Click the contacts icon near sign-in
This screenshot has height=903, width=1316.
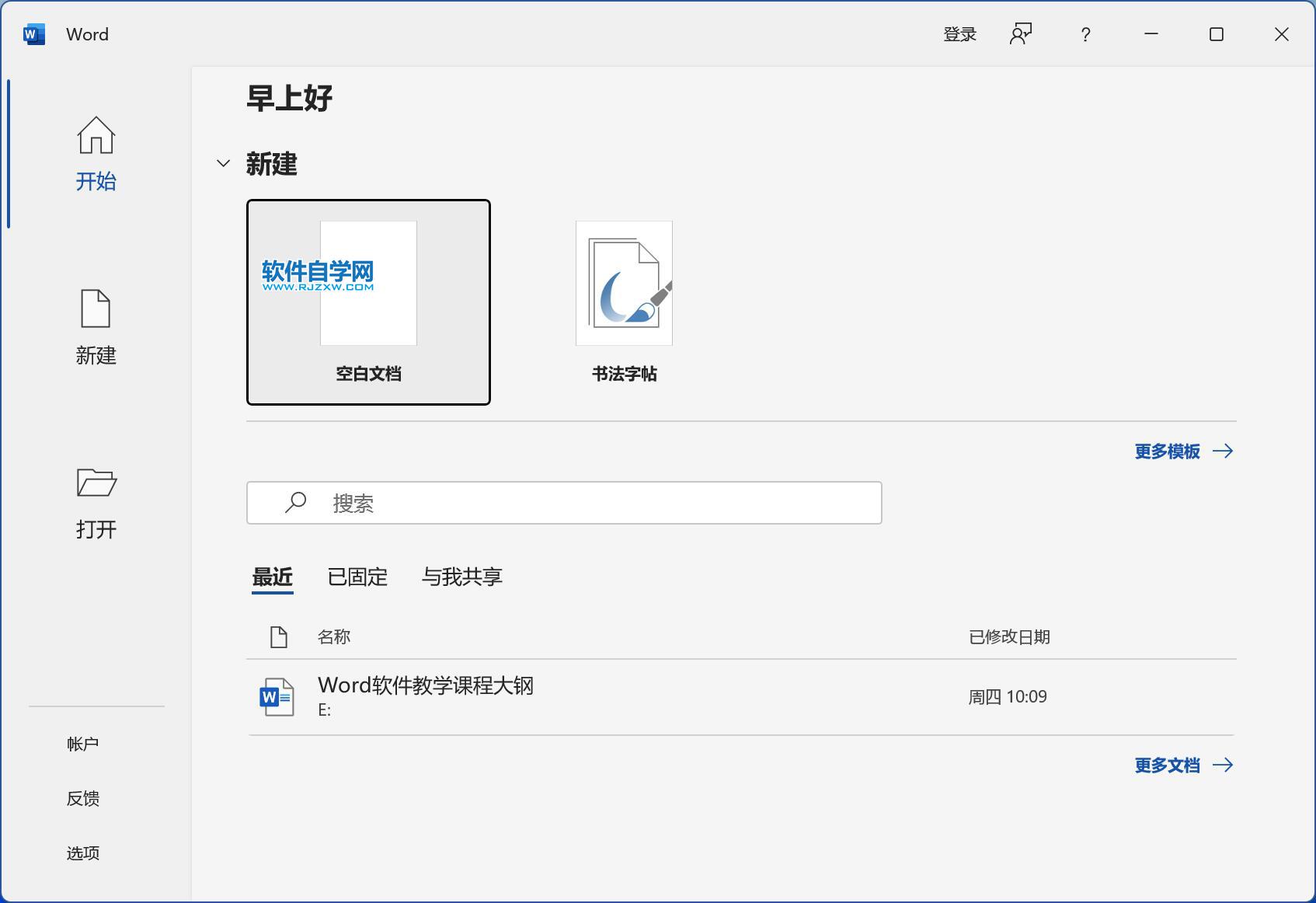pyautogui.click(x=1022, y=34)
